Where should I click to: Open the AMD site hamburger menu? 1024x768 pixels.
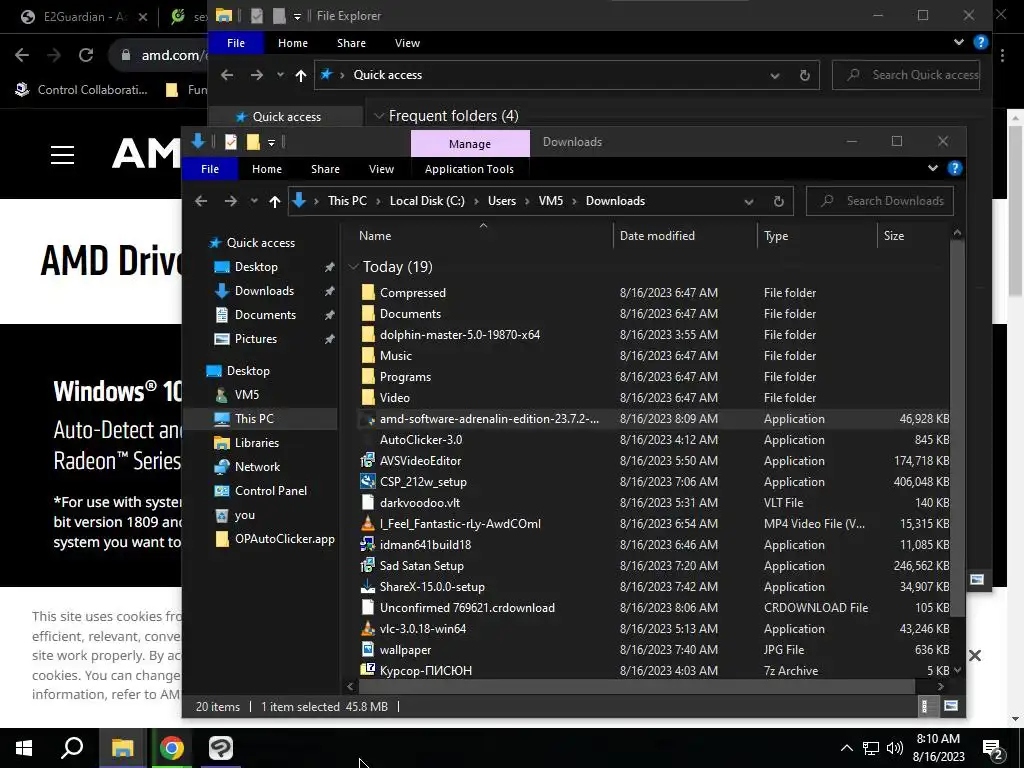(63, 155)
